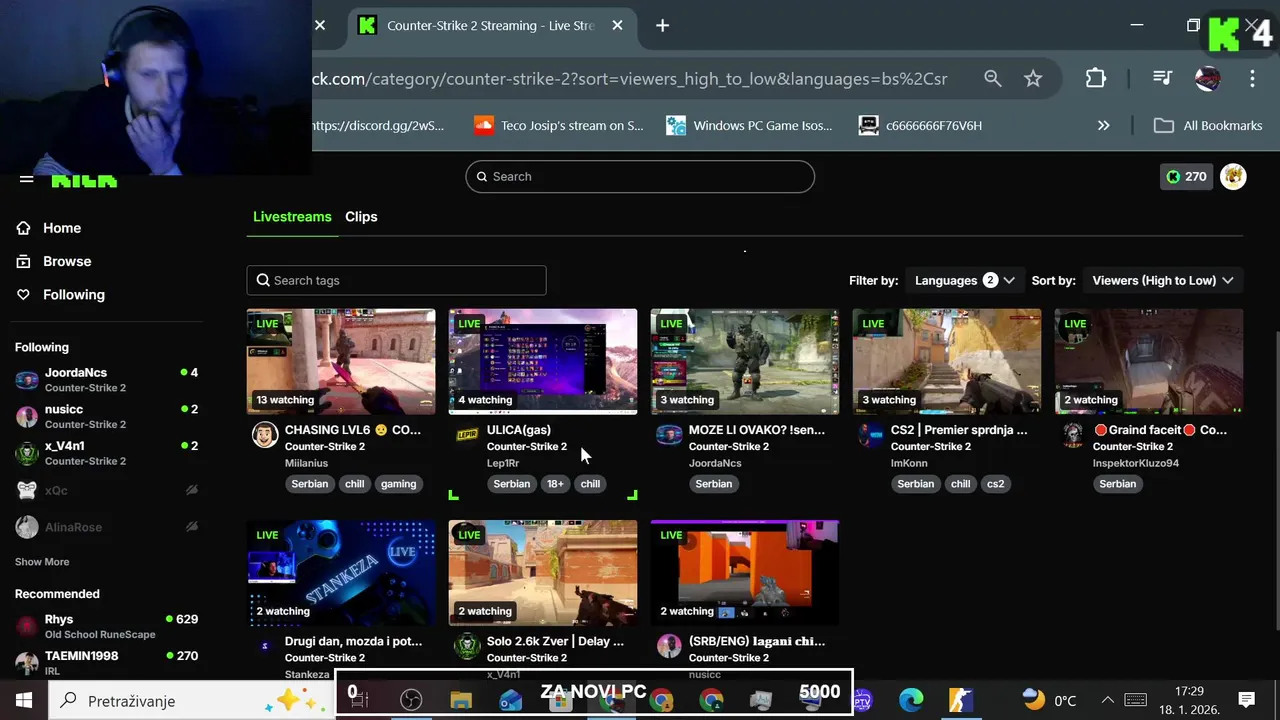Click JoordaNcs avatar in Following list
This screenshot has width=1280, height=720.
[27, 380]
